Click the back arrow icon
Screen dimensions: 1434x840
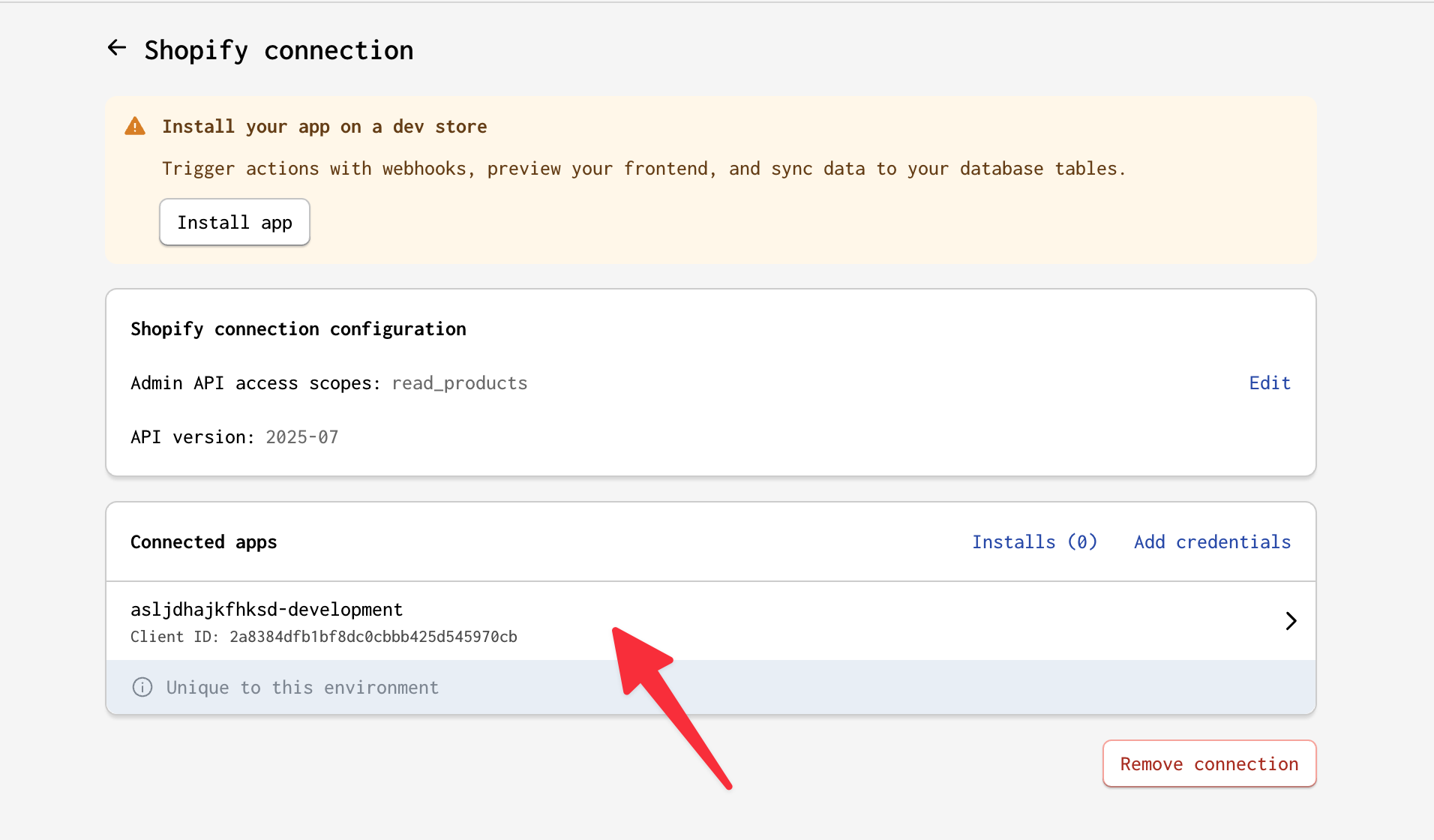tap(117, 48)
